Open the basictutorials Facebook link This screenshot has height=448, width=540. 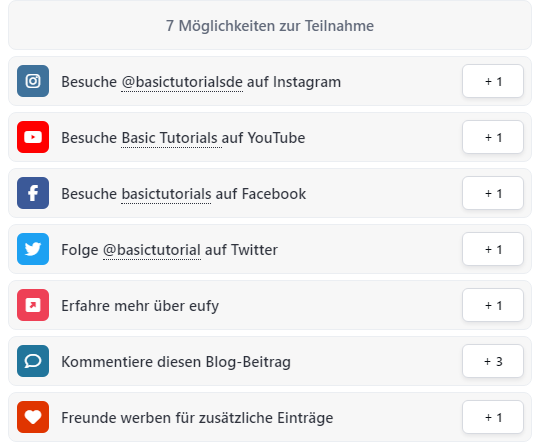(166, 194)
